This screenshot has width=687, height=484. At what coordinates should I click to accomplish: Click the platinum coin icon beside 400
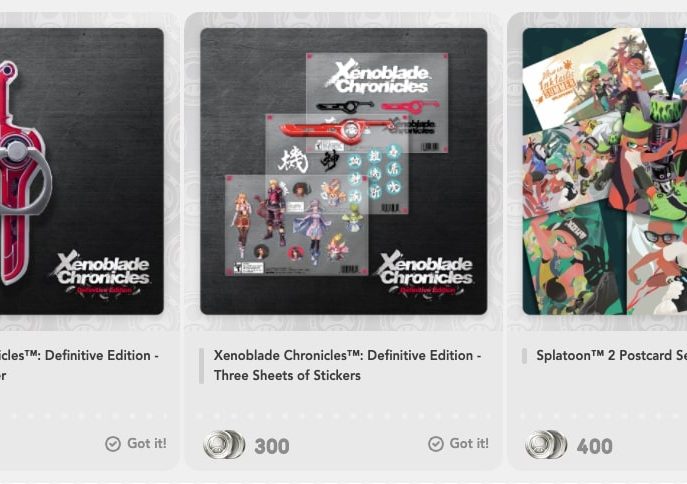pos(546,445)
